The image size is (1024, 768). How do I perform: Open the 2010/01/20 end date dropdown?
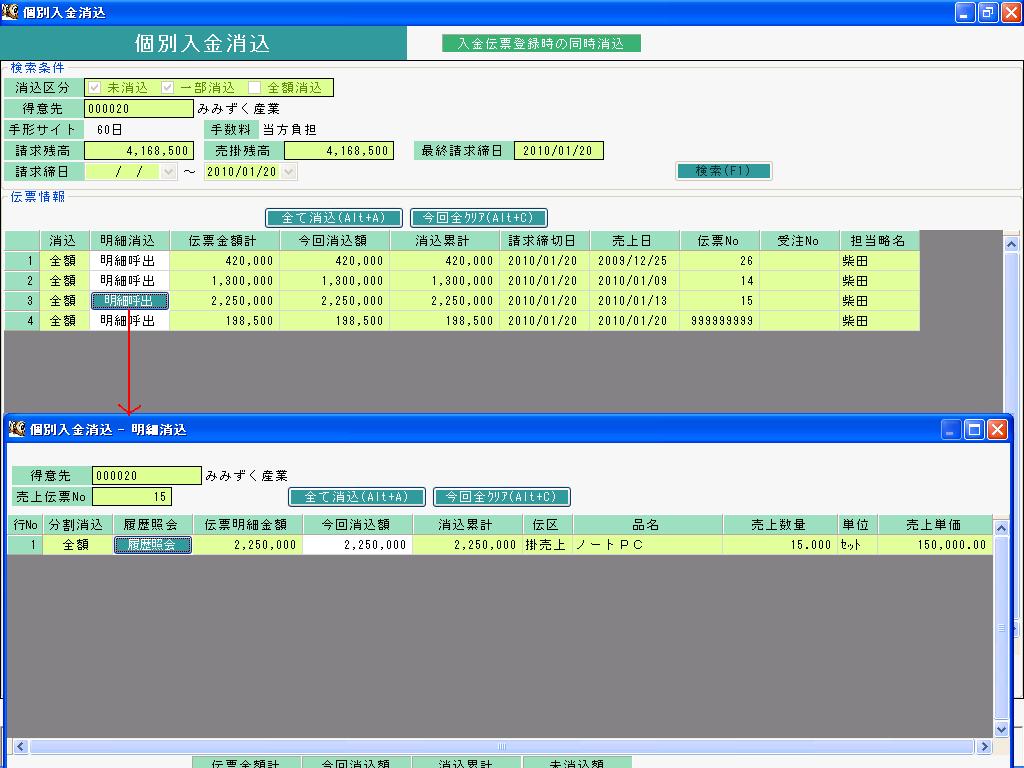coord(289,172)
